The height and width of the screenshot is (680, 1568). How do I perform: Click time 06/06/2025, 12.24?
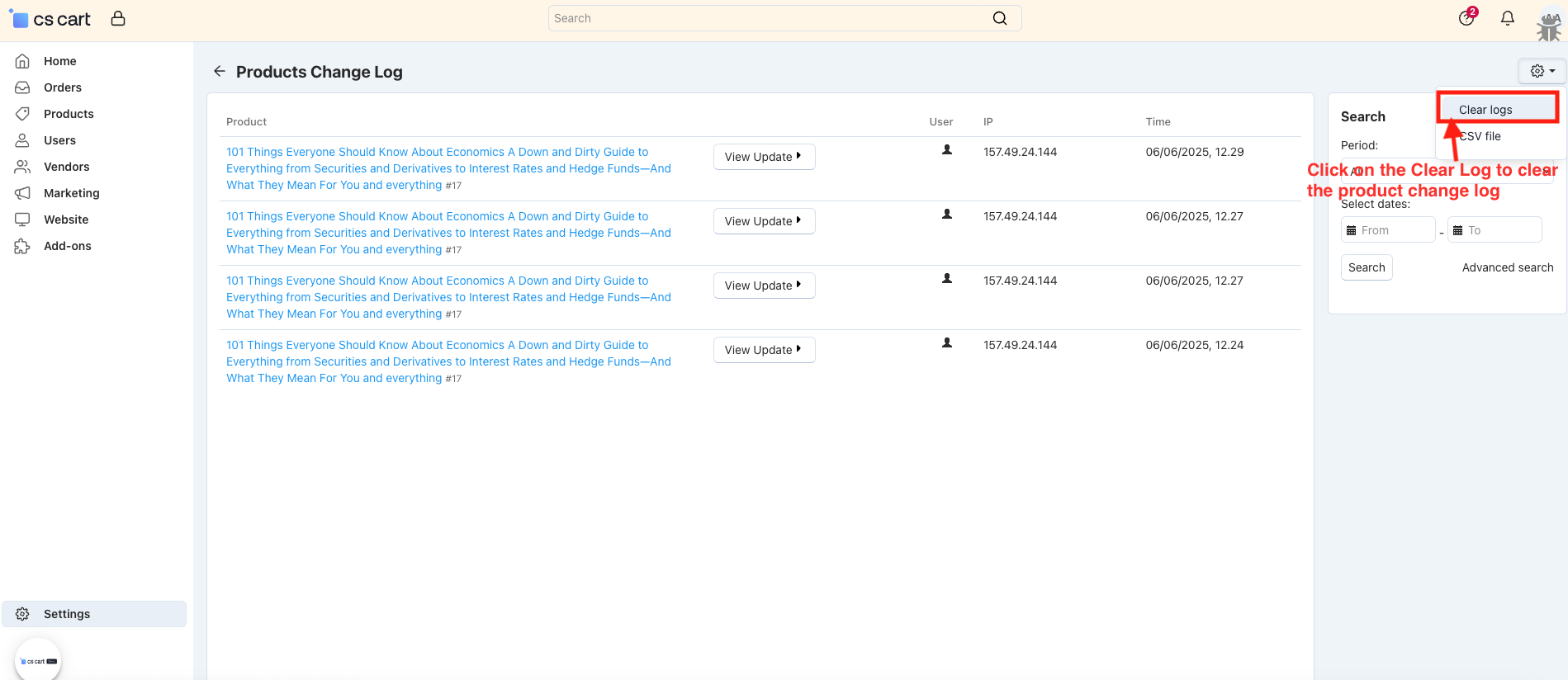1194,345
